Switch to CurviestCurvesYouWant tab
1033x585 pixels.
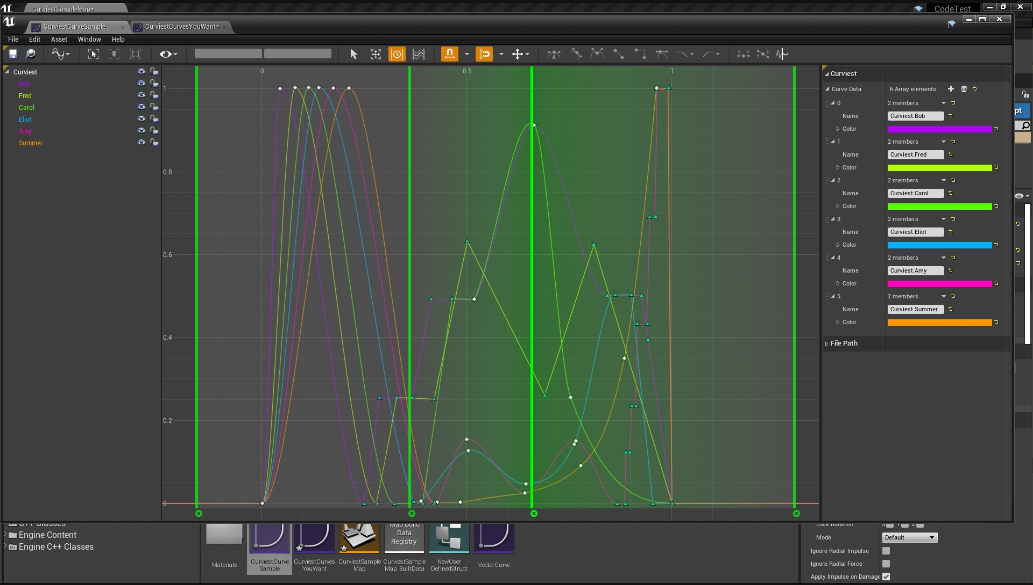click(181, 26)
